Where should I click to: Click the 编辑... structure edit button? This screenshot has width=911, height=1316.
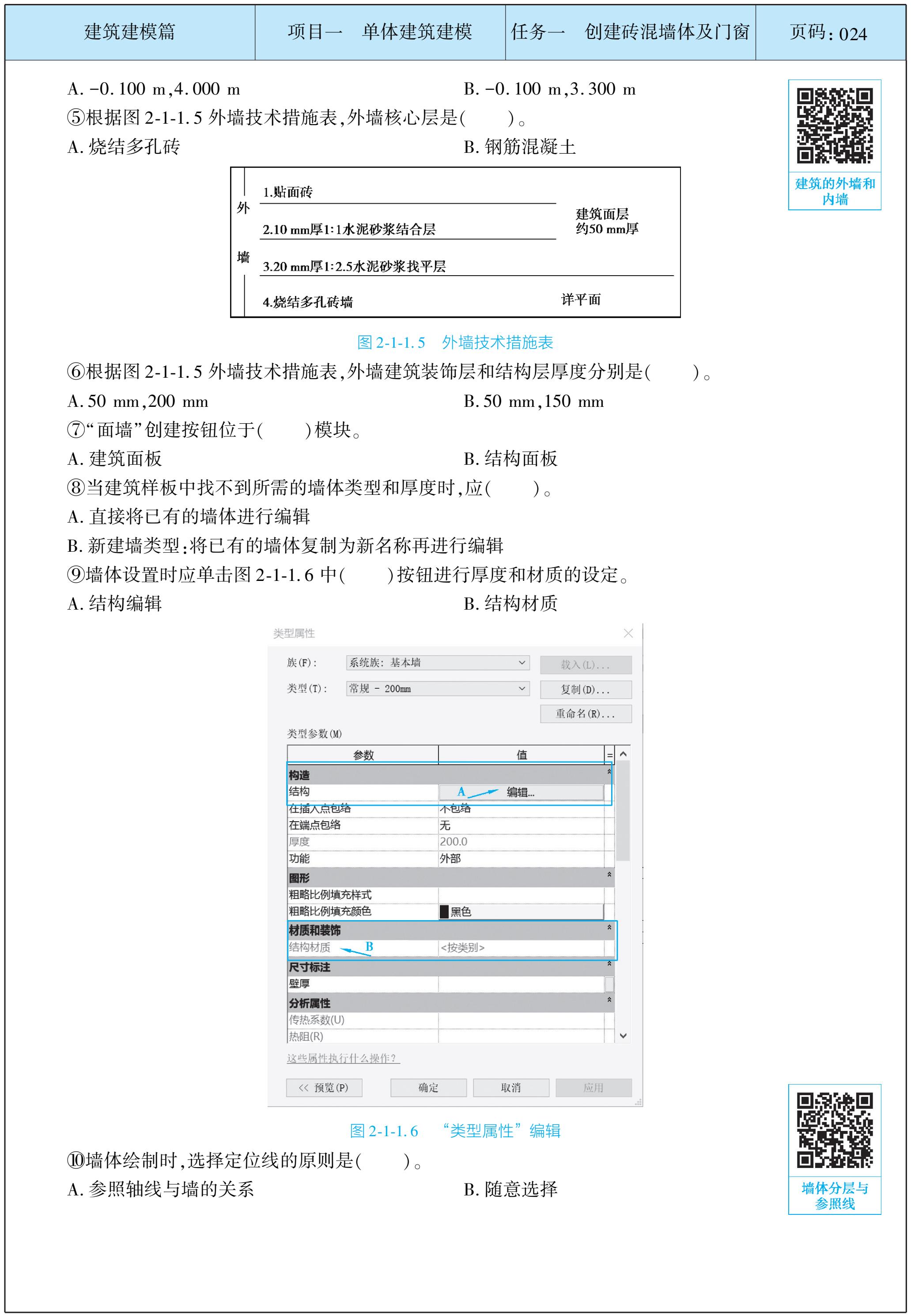(x=521, y=793)
